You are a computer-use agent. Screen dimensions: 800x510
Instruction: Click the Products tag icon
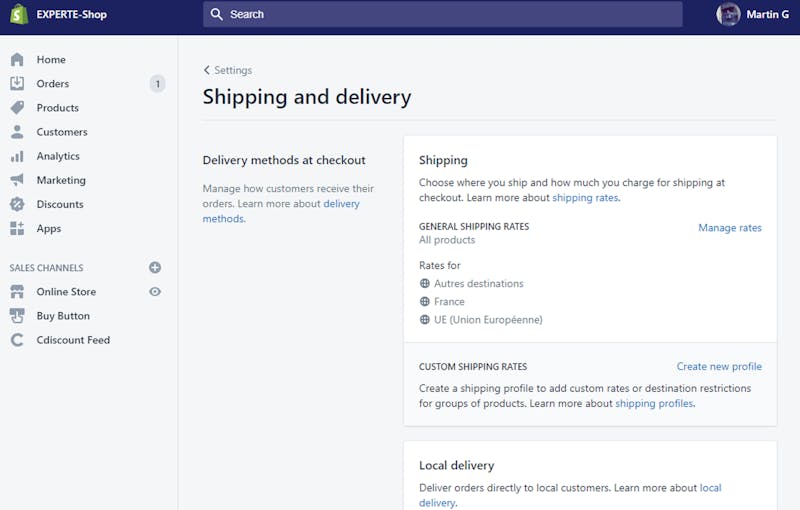click(17, 108)
